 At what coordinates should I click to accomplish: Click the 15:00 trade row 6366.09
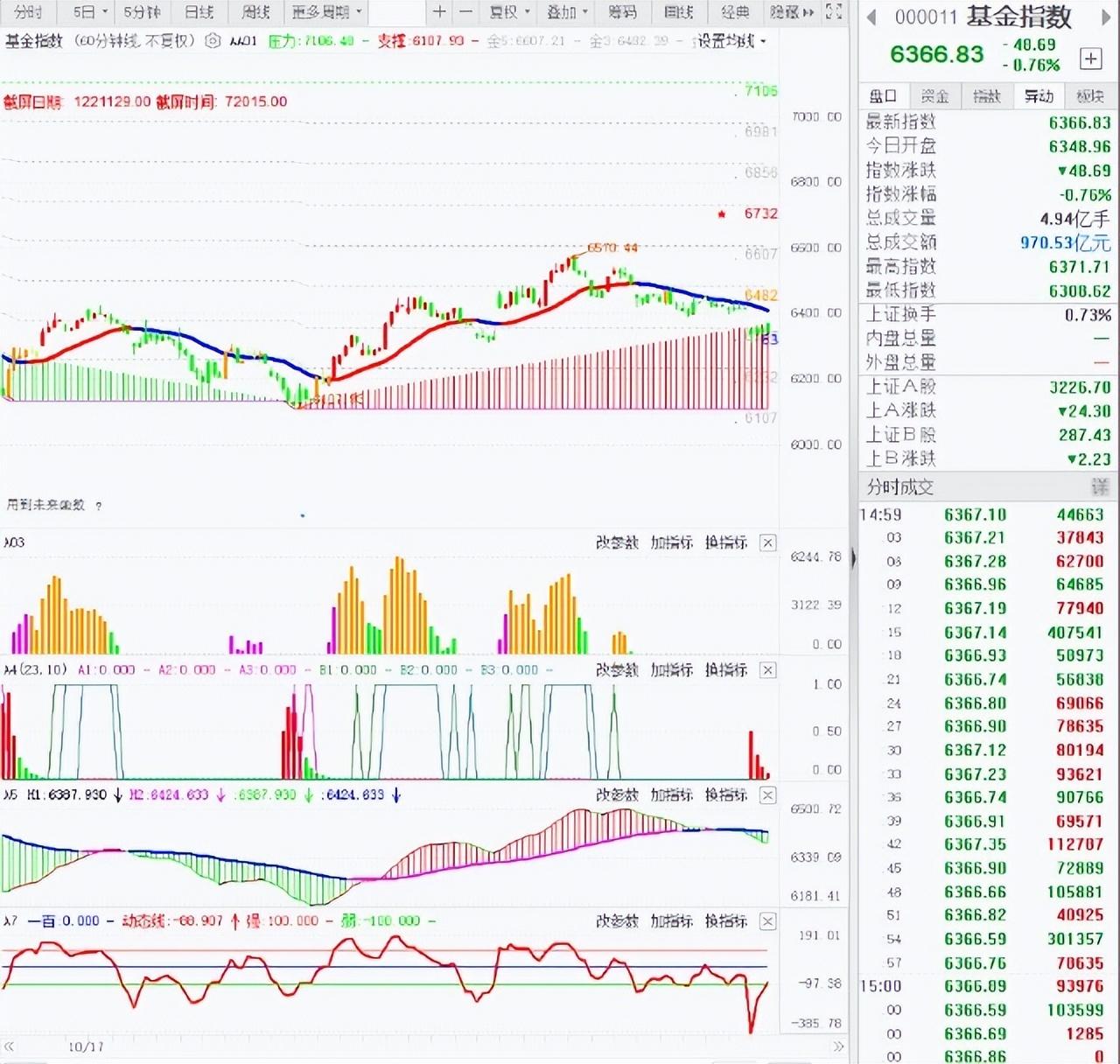(984, 987)
